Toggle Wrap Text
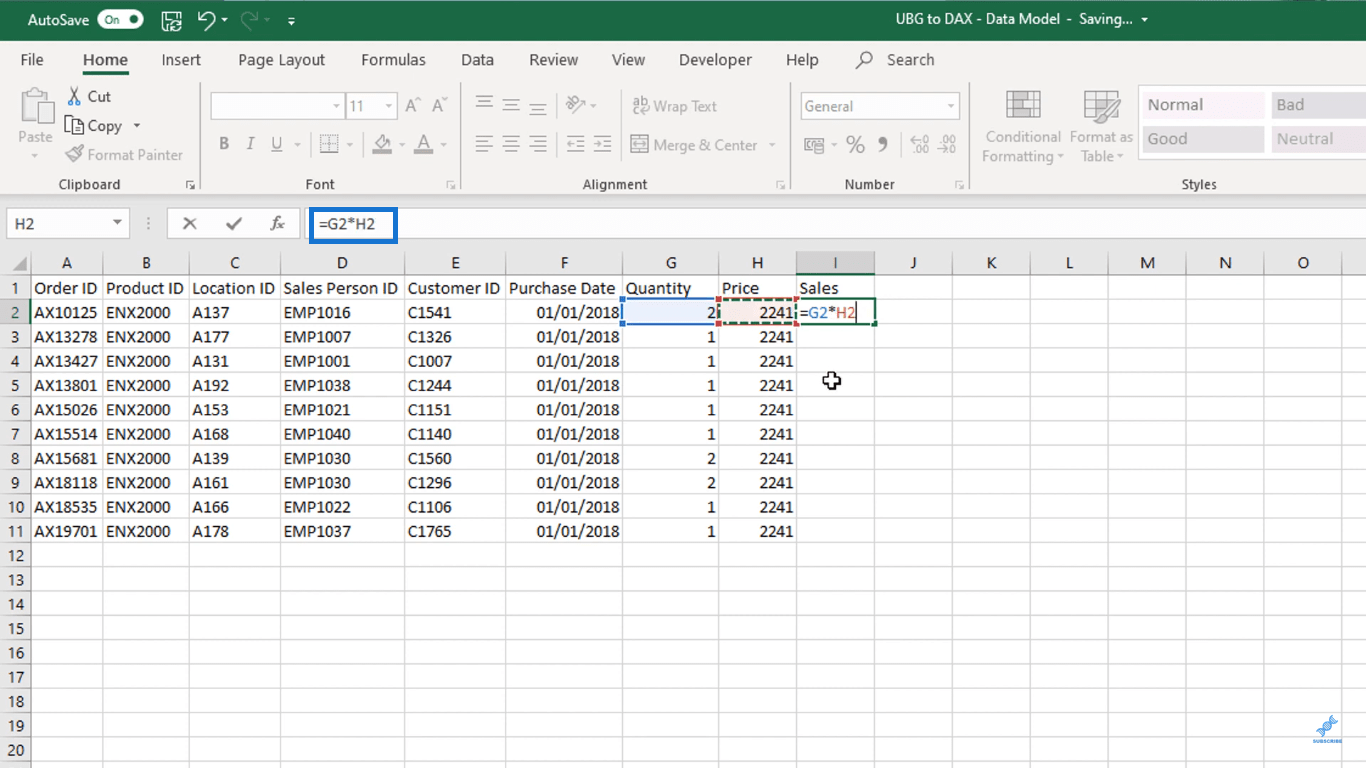This screenshot has height=768, width=1366. click(x=674, y=106)
